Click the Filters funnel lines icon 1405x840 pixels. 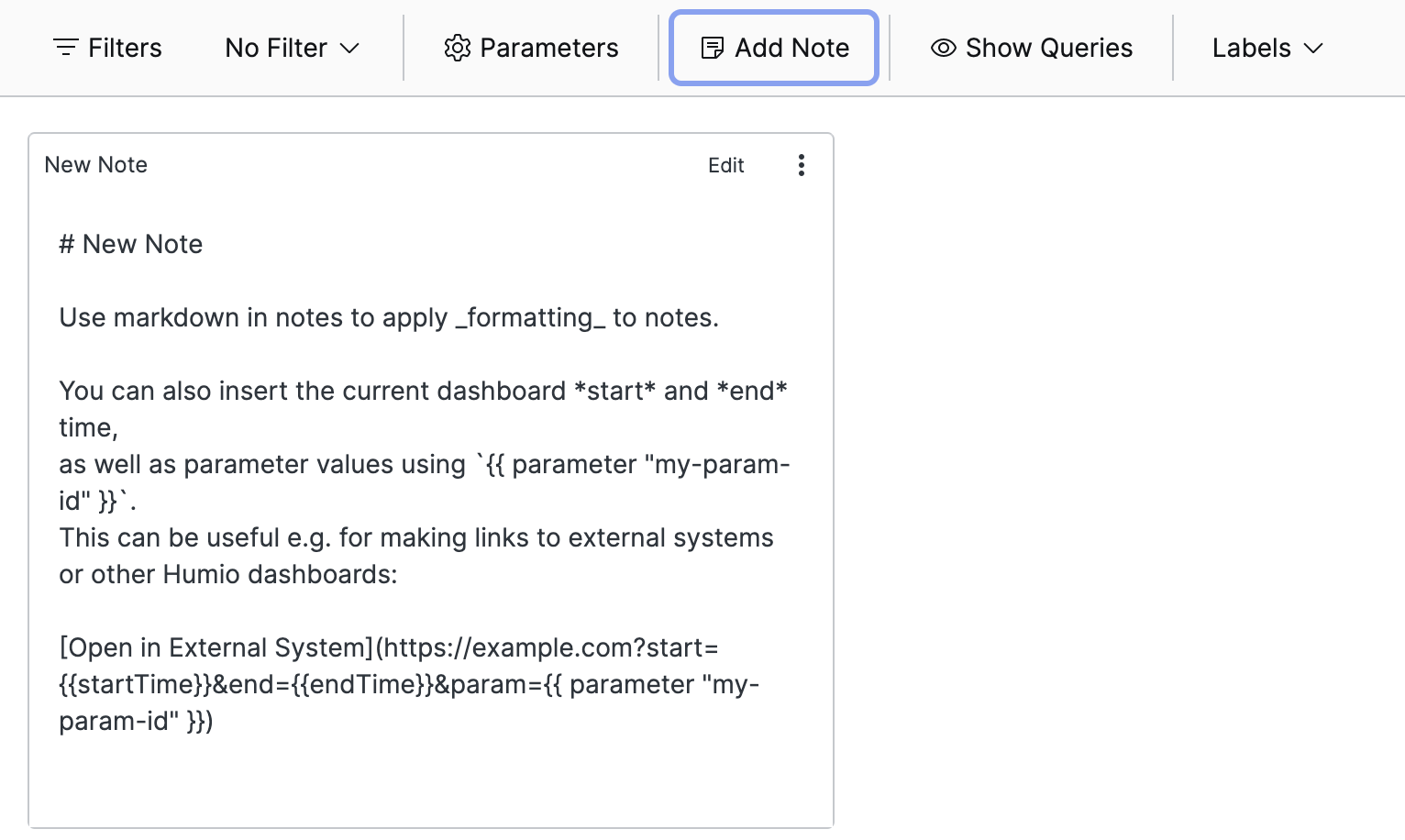(x=65, y=48)
